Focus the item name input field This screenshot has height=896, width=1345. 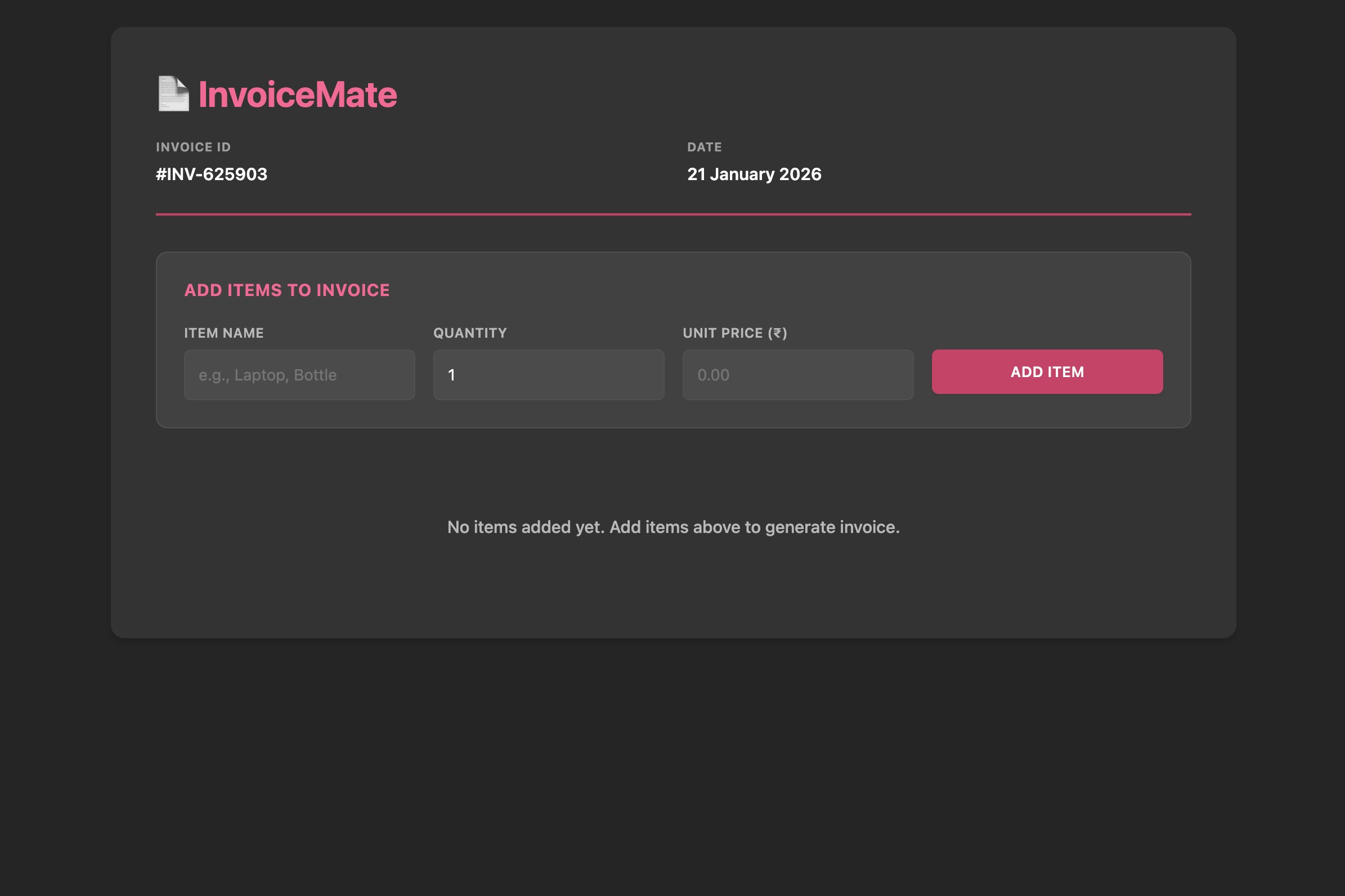pos(299,375)
